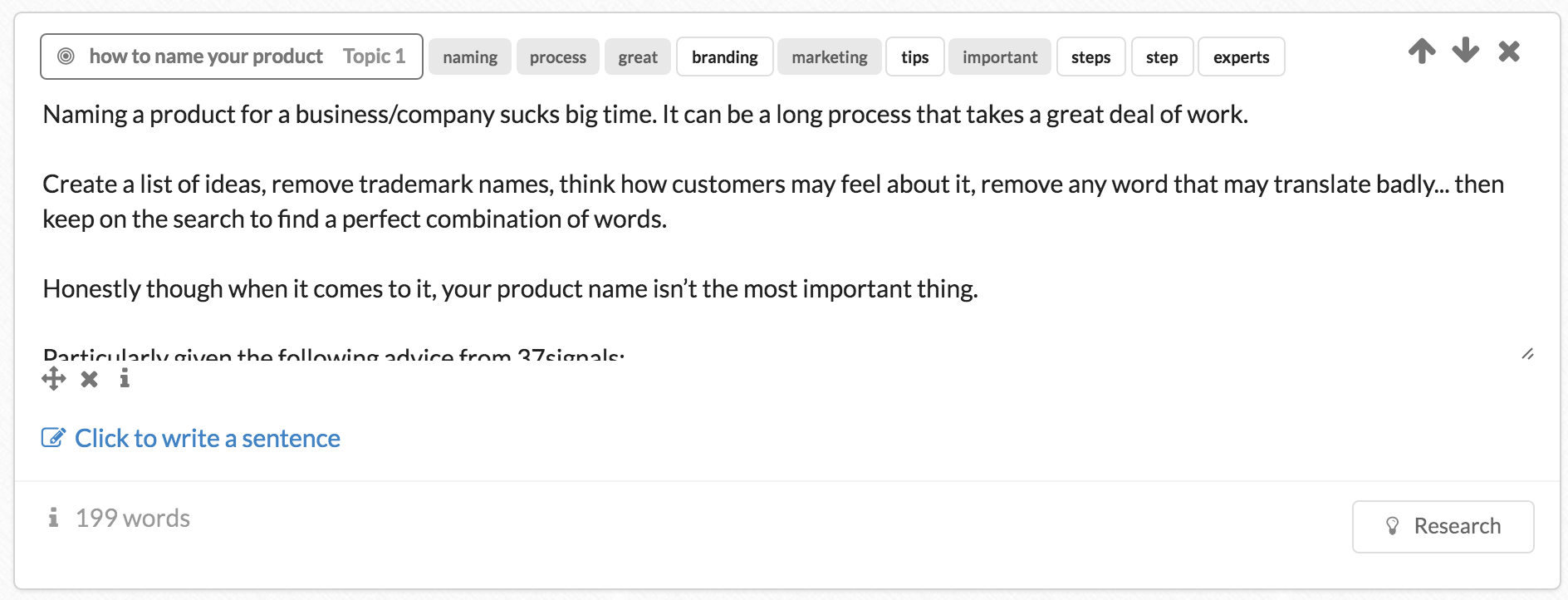Click the target icon in topic field
The width and height of the screenshot is (1568, 600).
tap(66, 57)
